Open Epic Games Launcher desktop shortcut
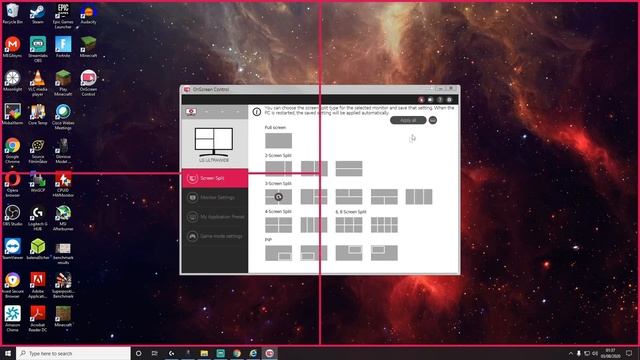640x360 pixels. coord(63,16)
